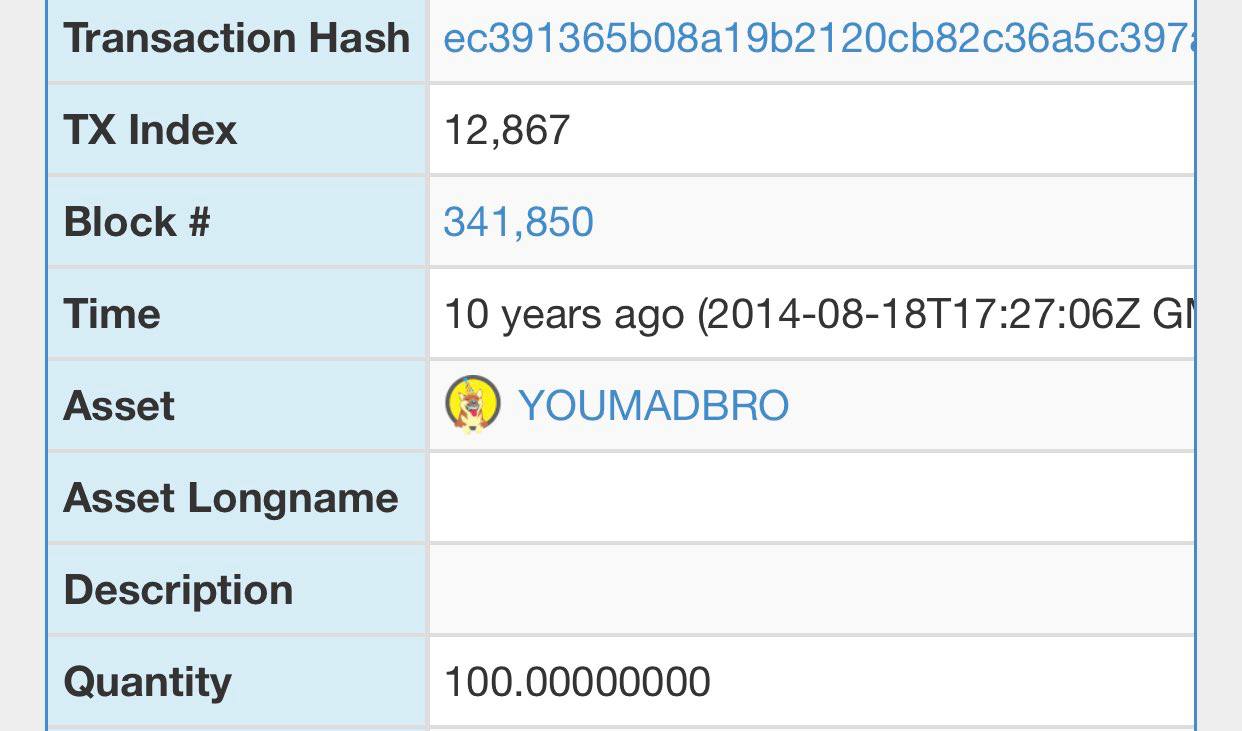Click the '10 years ago' relative time text
The height and width of the screenshot is (731, 1242).
(563, 314)
